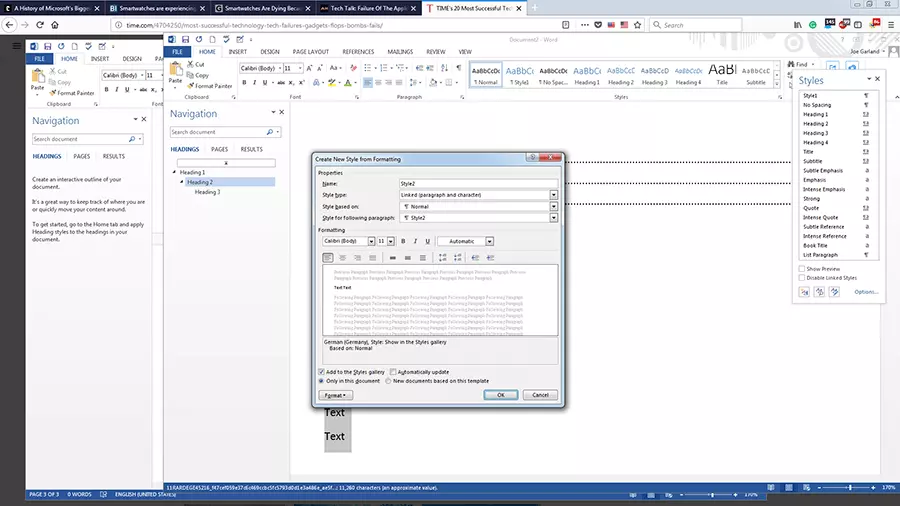Open the Format dropdown button
900x506 pixels.
(336, 395)
